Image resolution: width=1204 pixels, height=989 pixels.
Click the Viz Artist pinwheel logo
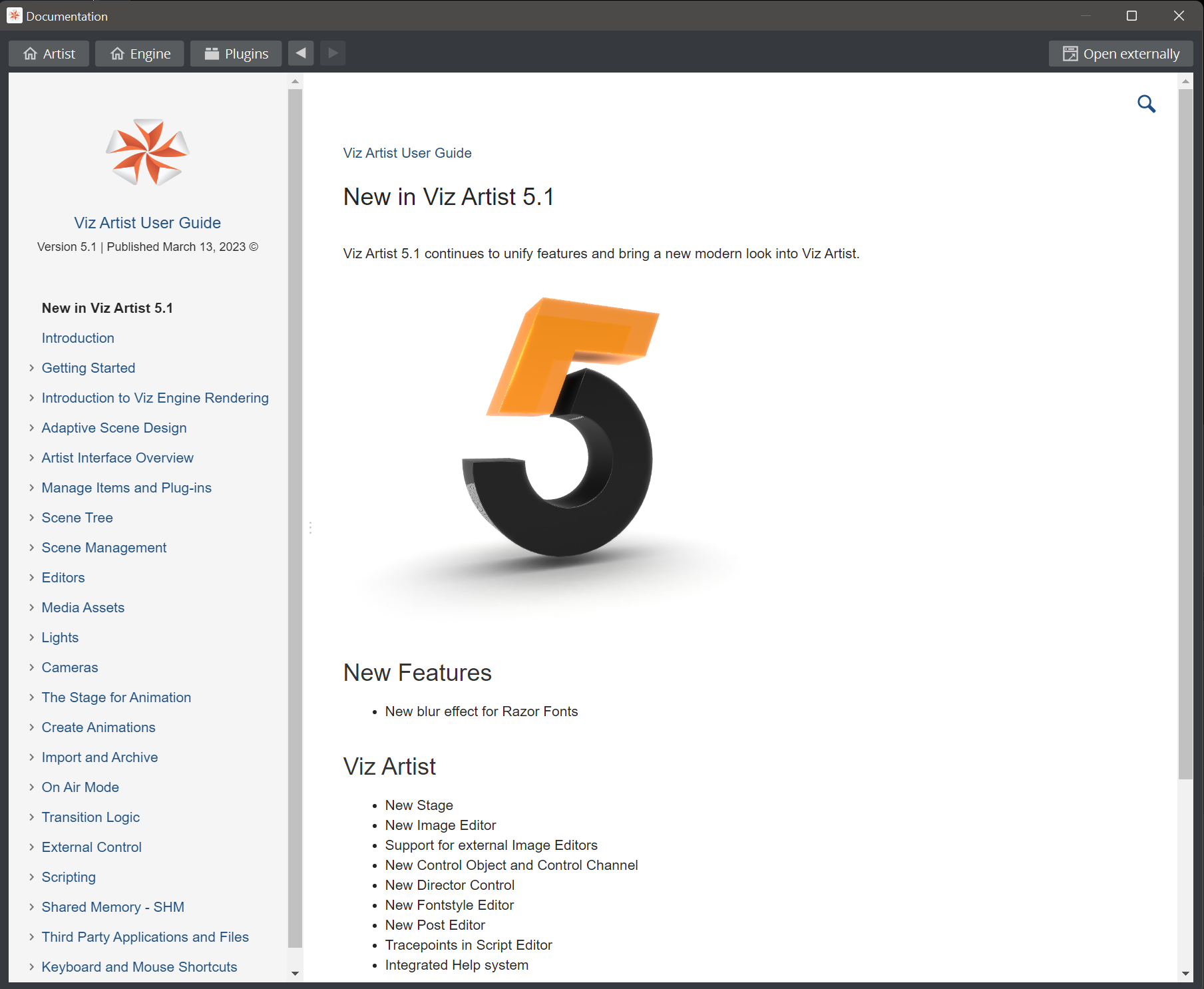(x=147, y=152)
